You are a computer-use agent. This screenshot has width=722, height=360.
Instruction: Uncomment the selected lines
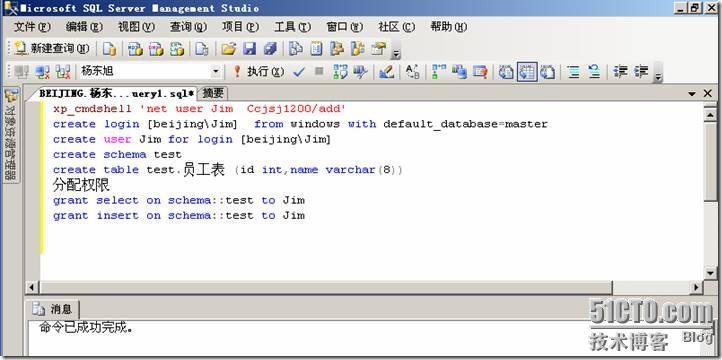[594, 71]
